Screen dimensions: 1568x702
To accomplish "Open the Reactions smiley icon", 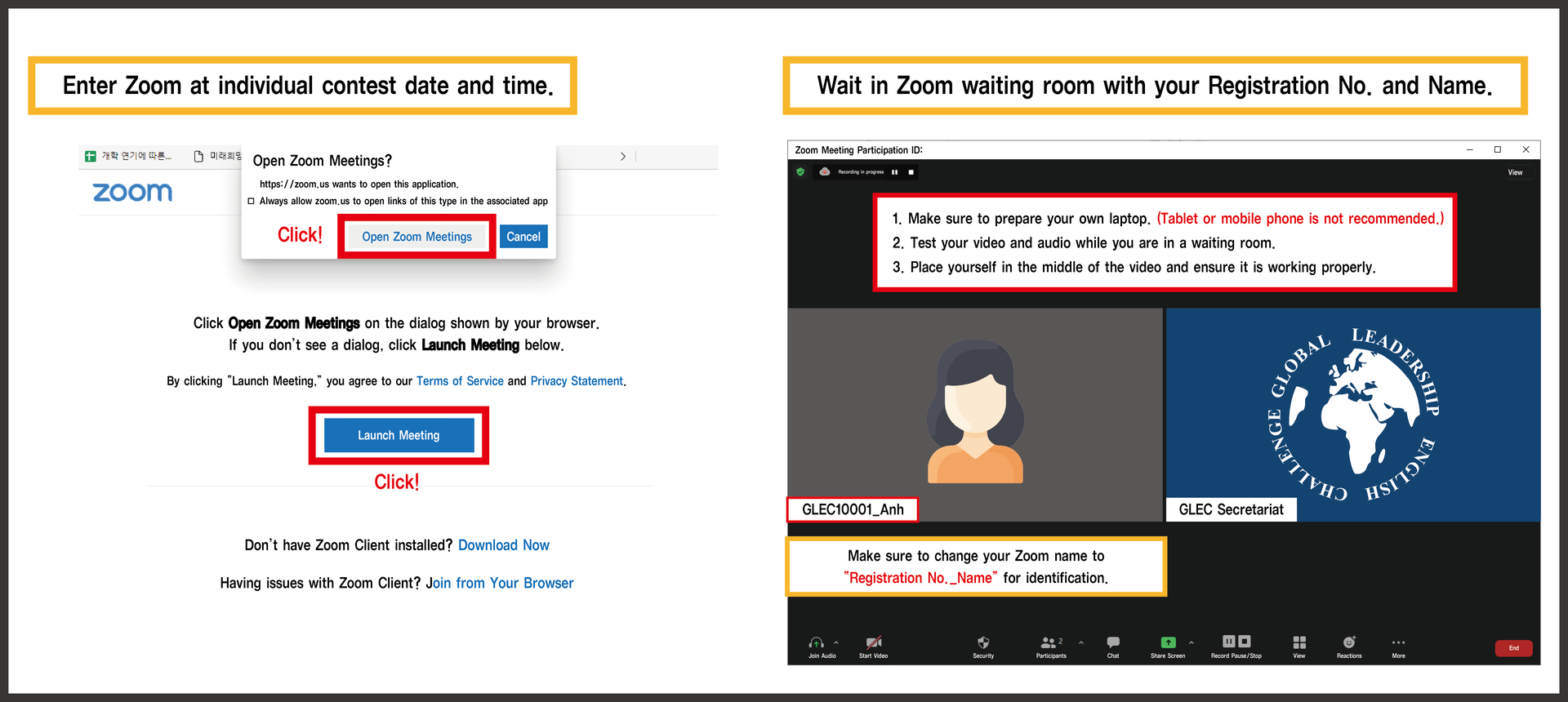I will click(1349, 642).
